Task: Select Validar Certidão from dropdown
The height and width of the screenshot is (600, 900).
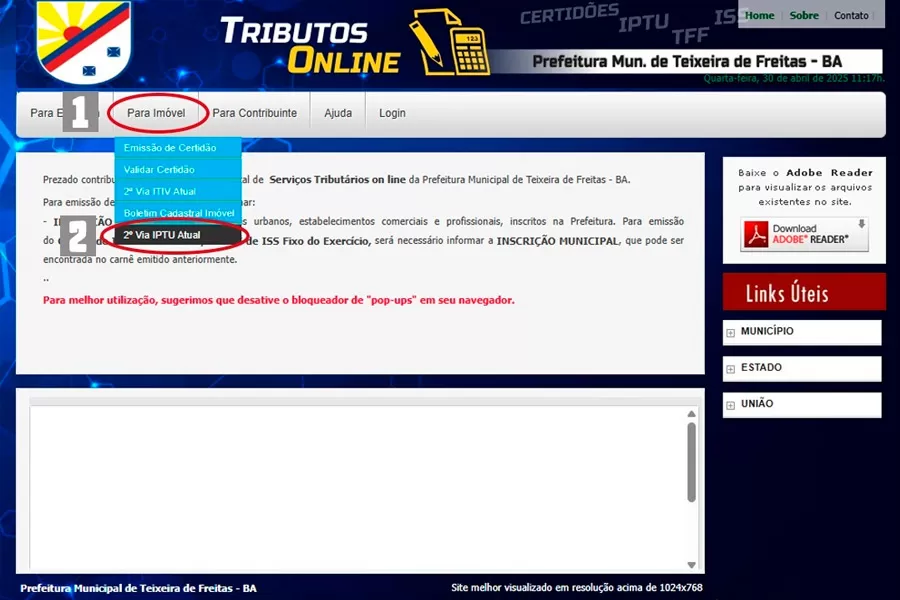Action: click(178, 169)
